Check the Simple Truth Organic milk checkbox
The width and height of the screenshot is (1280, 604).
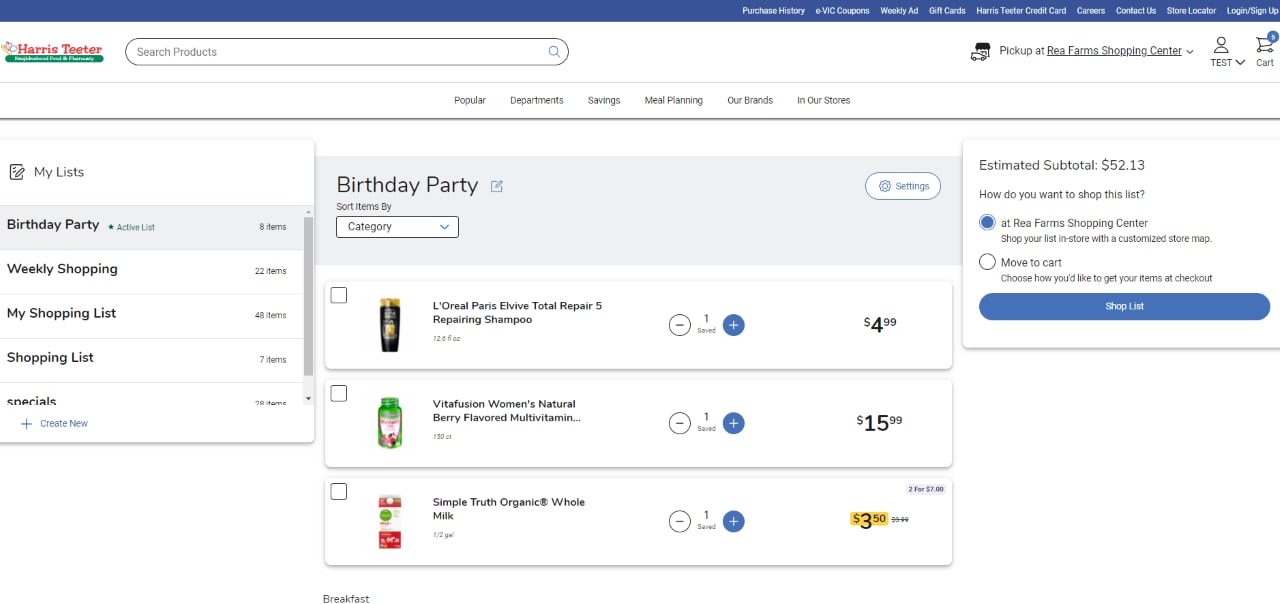click(339, 491)
